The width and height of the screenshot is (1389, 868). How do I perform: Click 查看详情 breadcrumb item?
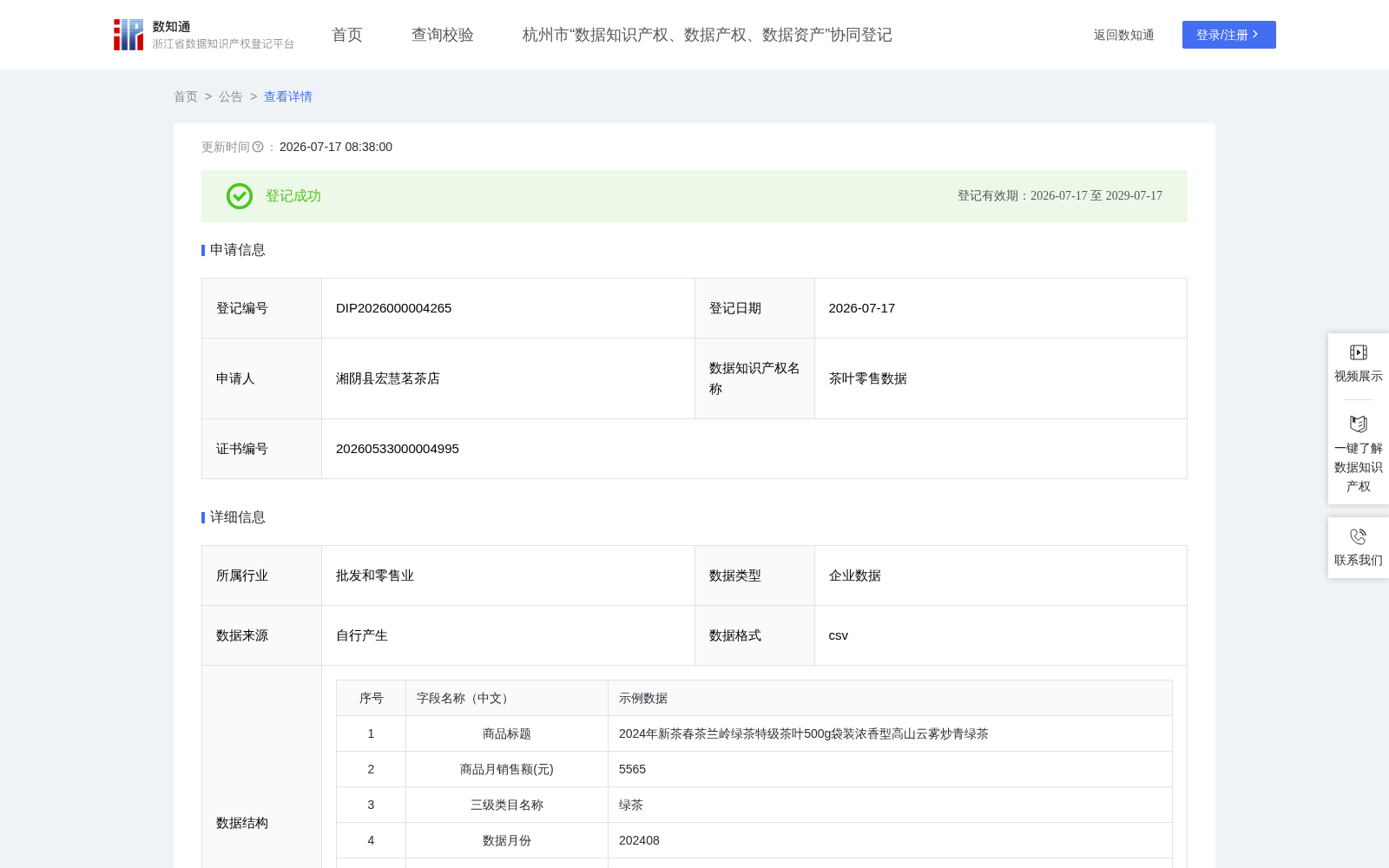288,96
